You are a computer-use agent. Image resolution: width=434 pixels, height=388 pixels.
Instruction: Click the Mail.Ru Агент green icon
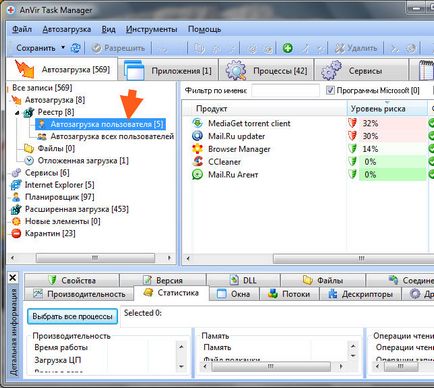(x=198, y=174)
